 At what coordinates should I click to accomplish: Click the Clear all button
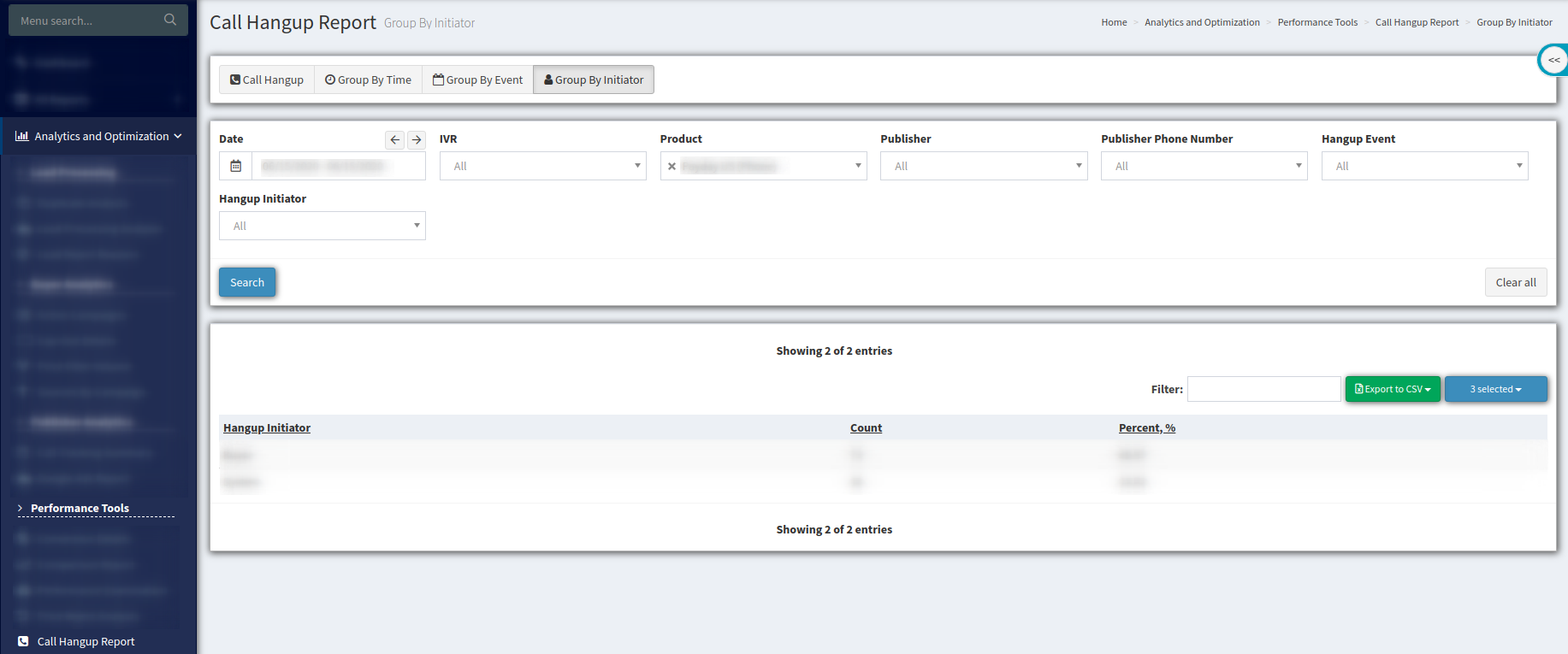click(x=1515, y=282)
